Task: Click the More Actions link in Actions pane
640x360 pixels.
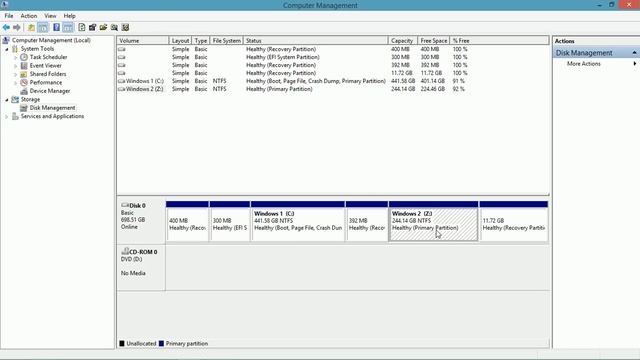Action: coord(584,64)
